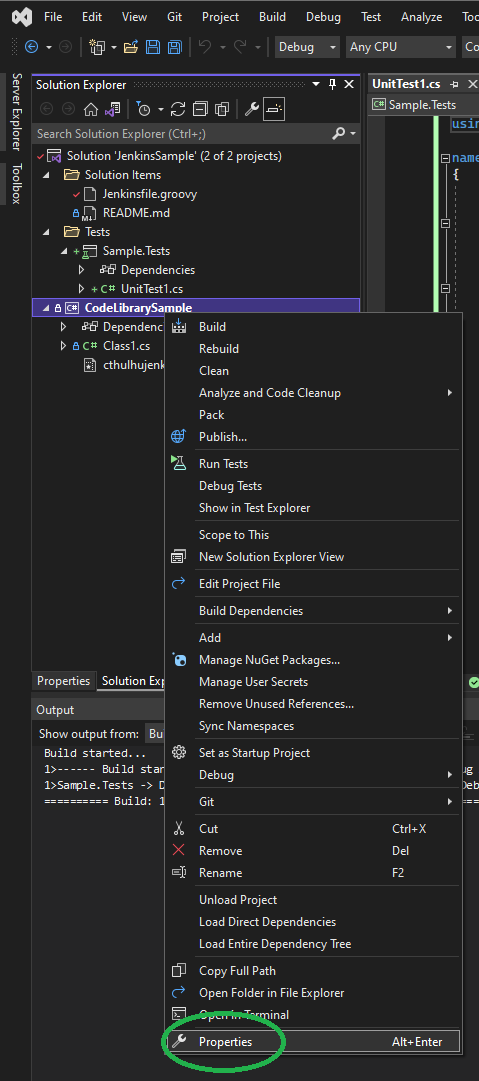Switch to the Properties tab at bottom
Image resolution: width=479 pixels, height=1081 pixels.
pyautogui.click(x=63, y=680)
